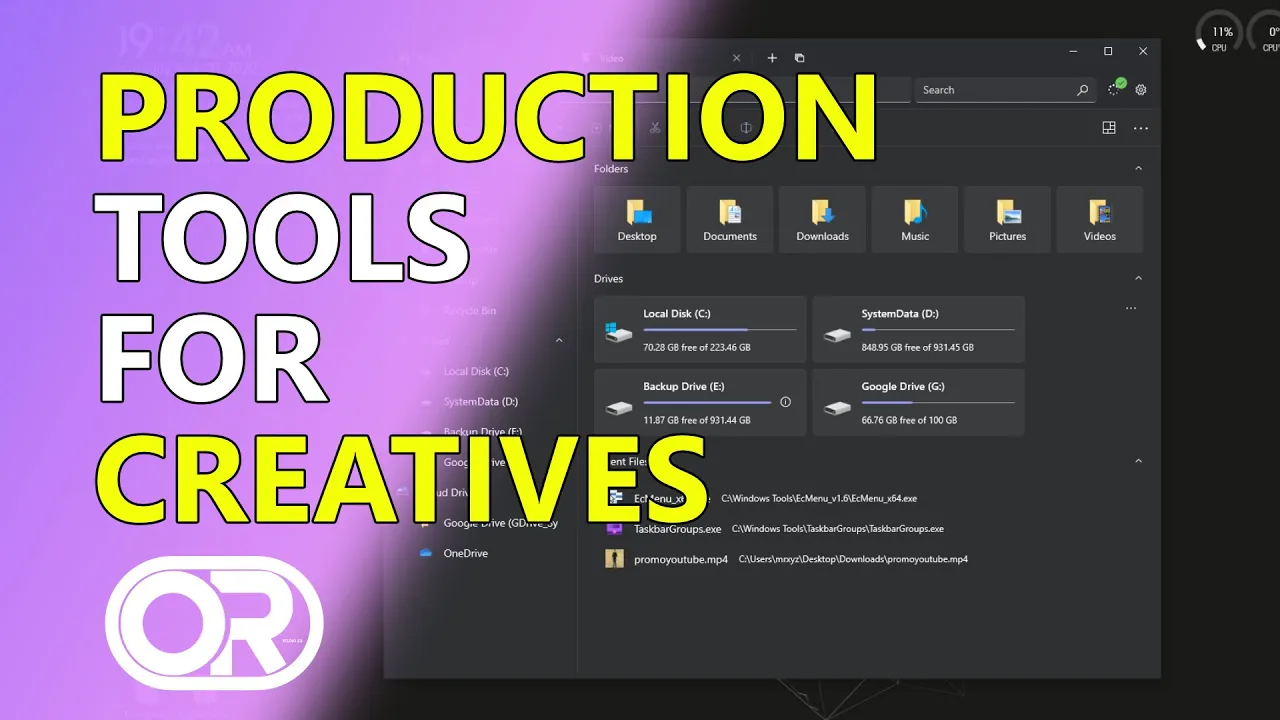
Task: Collapse the Recent Files section
Action: 1139,461
